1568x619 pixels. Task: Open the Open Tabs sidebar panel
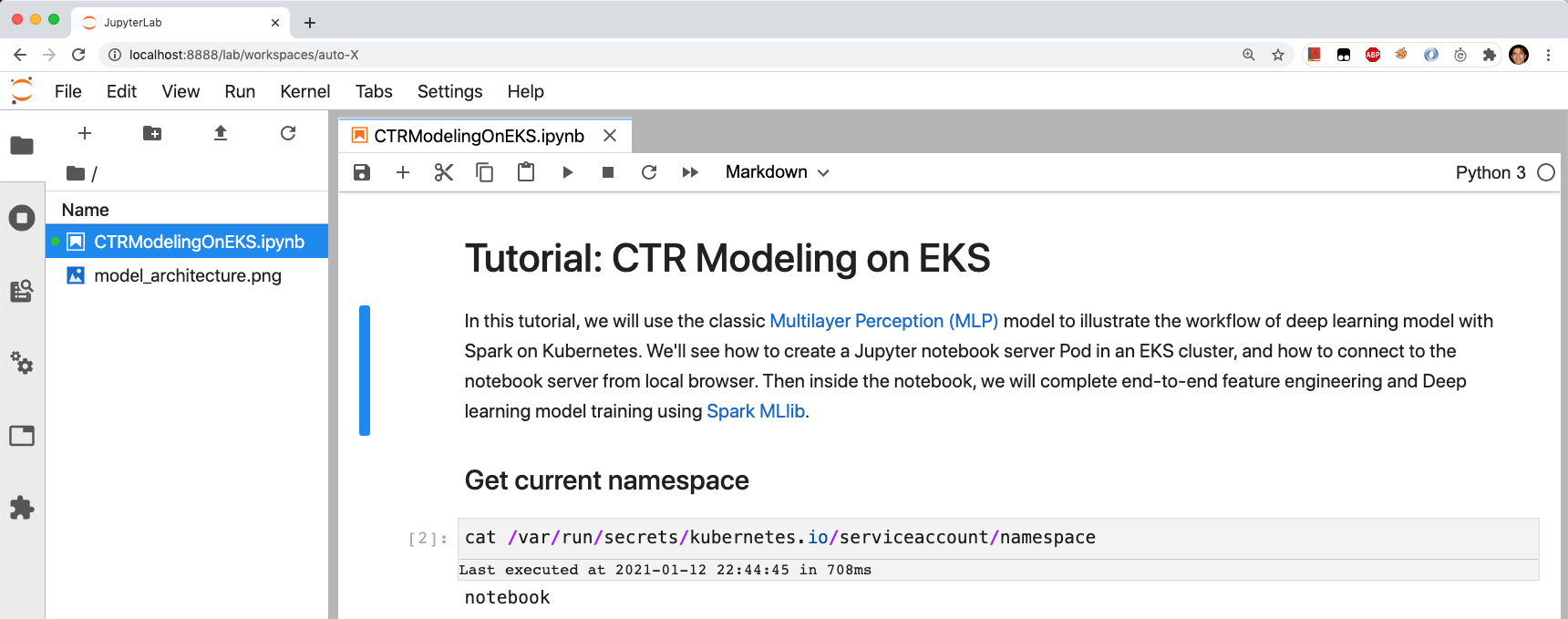pyautogui.click(x=22, y=436)
